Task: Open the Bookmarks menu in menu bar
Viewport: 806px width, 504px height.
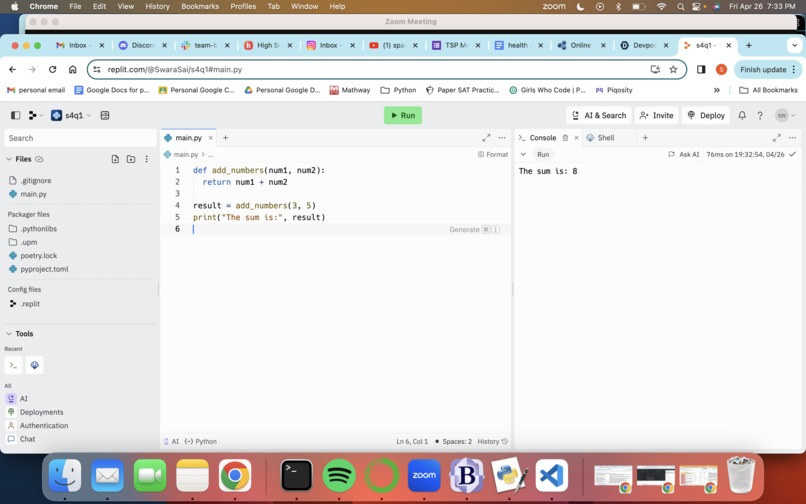Action: pyautogui.click(x=200, y=6)
